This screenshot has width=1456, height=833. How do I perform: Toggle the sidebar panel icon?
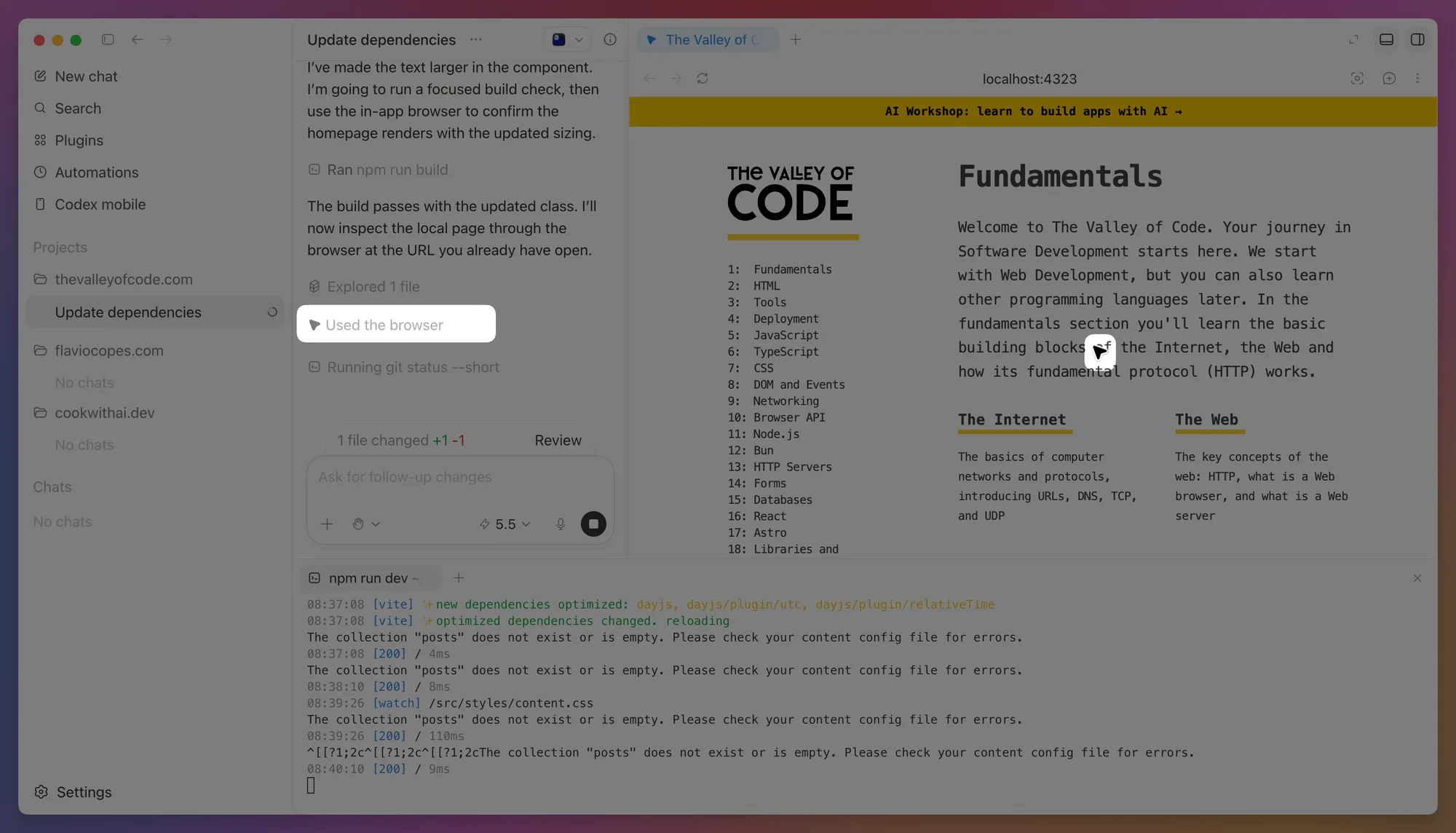click(x=108, y=39)
